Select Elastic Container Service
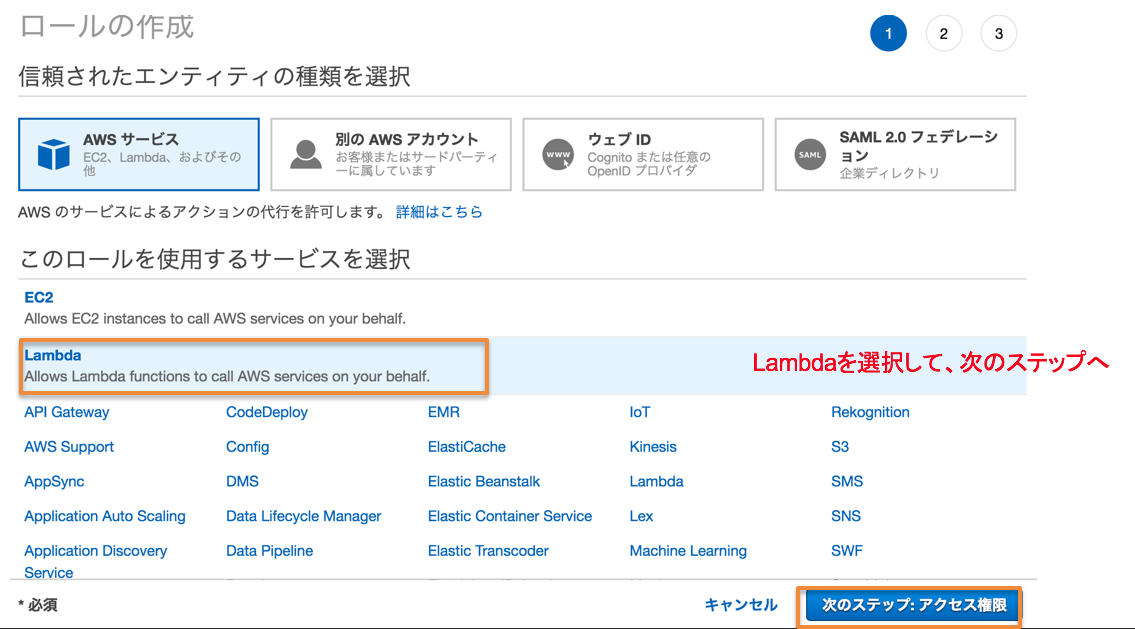The height and width of the screenshot is (629, 1135). click(510, 516)
